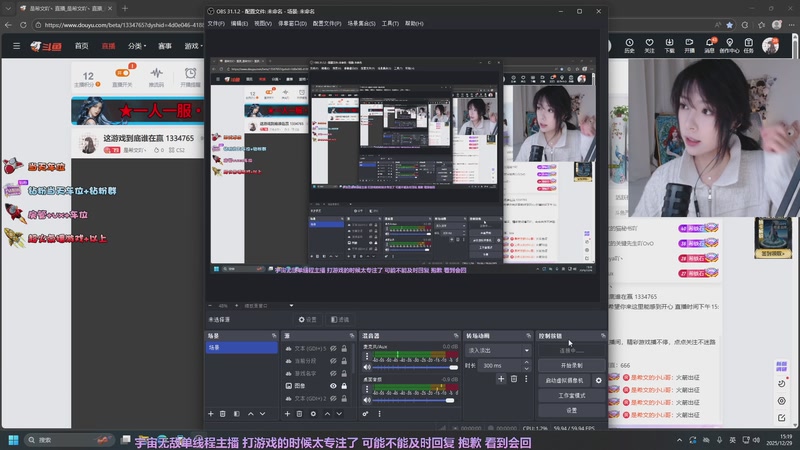The height and width of the screenshot is (450, 800).
Task: Open Douyu 消息 message bell
Action: (x=709, y=45)
